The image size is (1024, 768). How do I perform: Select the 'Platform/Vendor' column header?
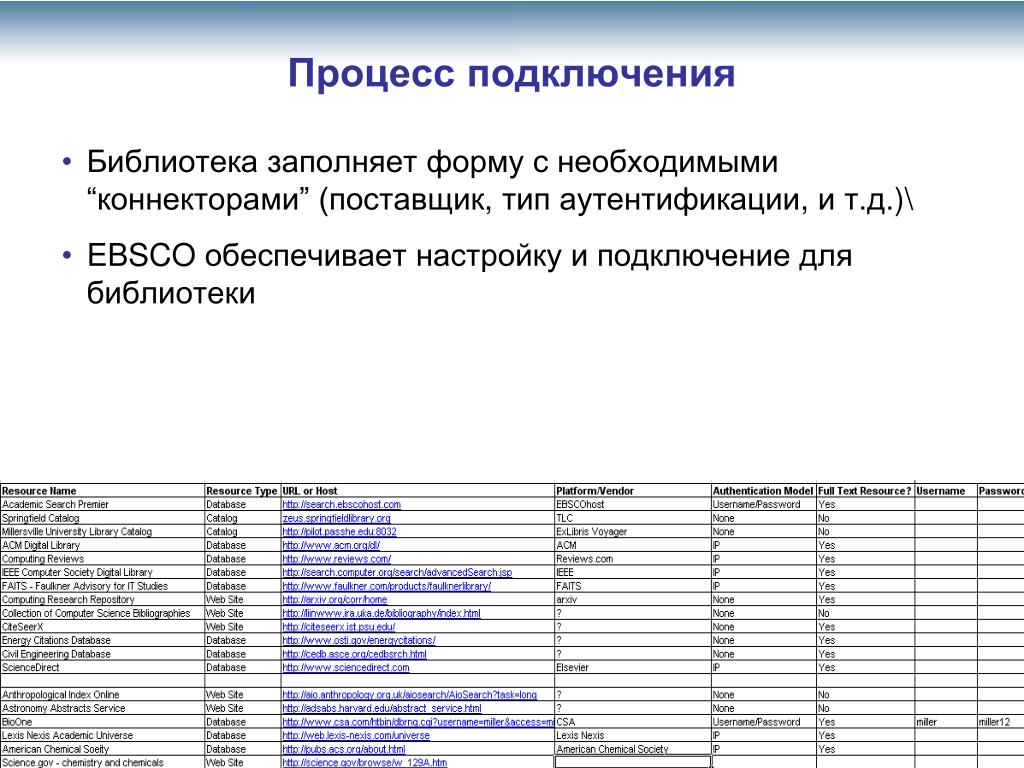tap(633, 490)
